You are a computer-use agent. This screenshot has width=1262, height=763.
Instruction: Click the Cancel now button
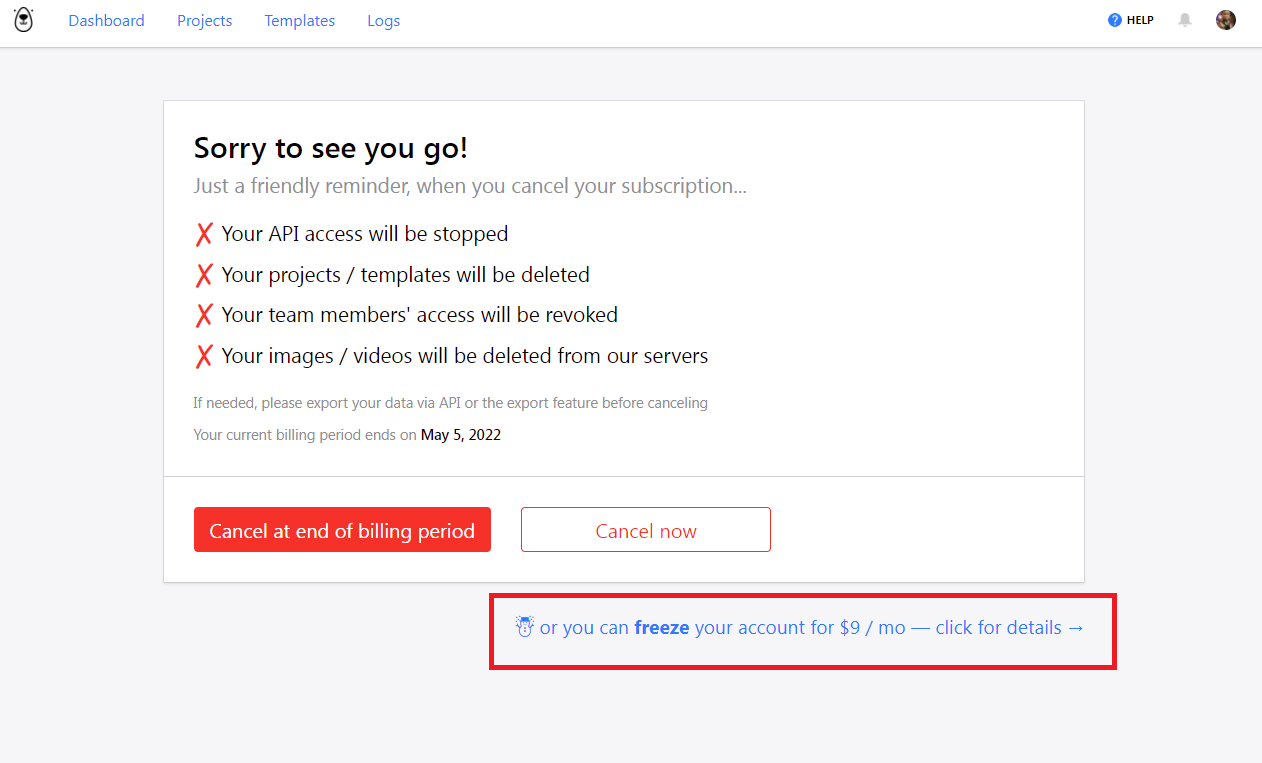(645, 530)
